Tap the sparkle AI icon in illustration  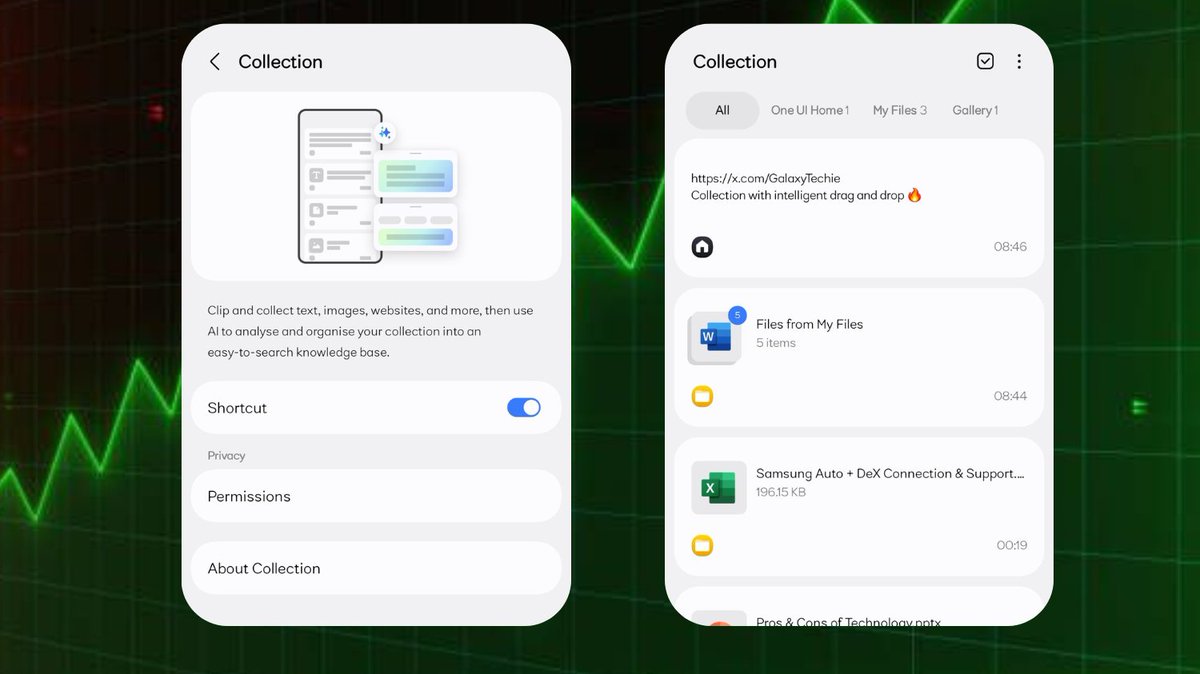[x=385, y=133]
